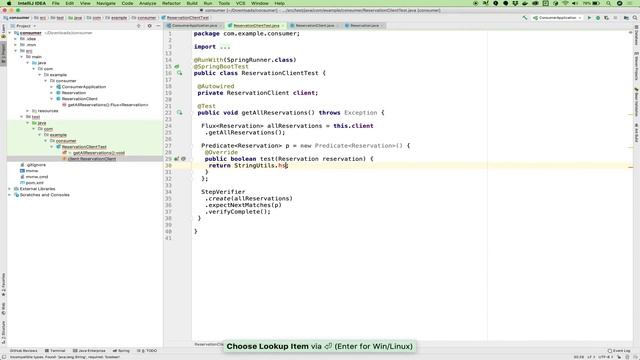Click the macOS Spotlight search icon
The width and height of the screenshot is (640, 360).
609,3
